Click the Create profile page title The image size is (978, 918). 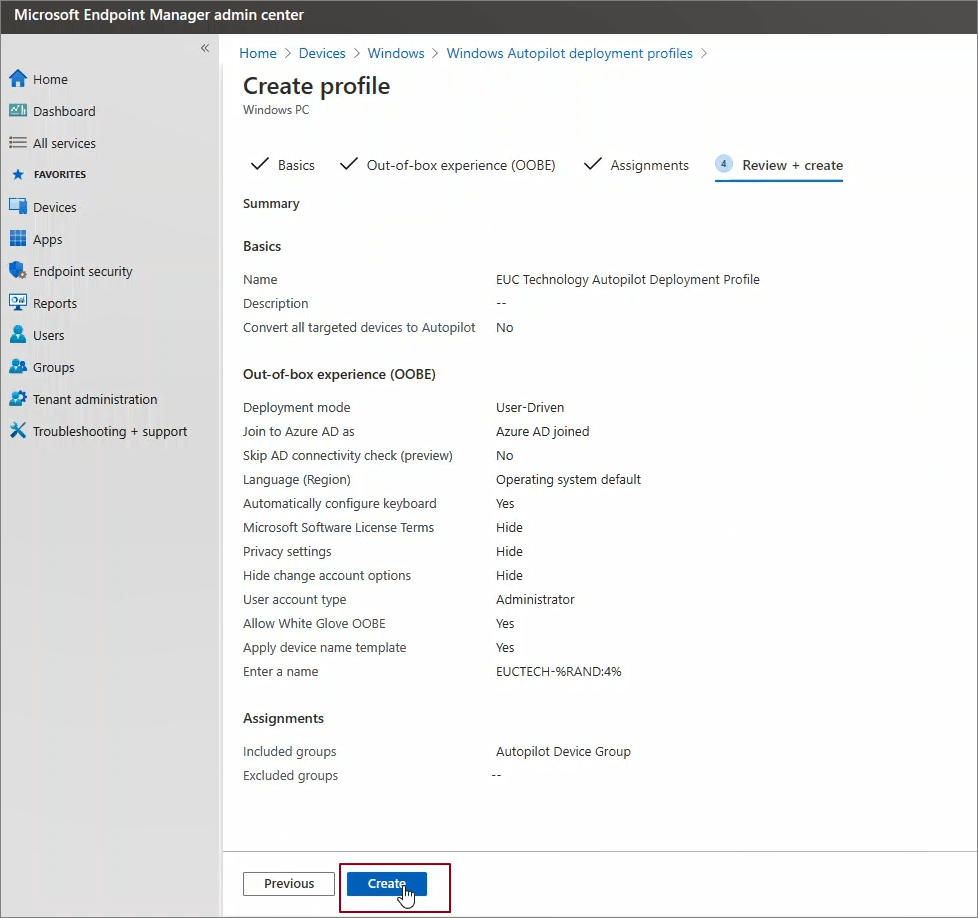(316, 86)
